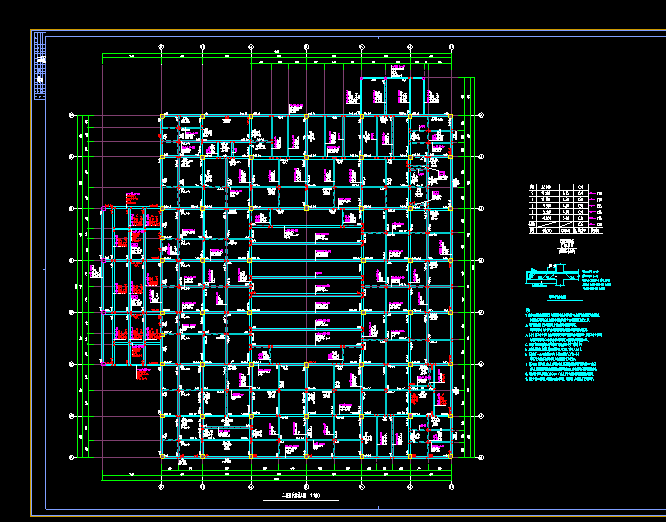
Task: Select yellow column at plan's bottom-right corner
Action: pyautogui.click(x=452, y=456)
